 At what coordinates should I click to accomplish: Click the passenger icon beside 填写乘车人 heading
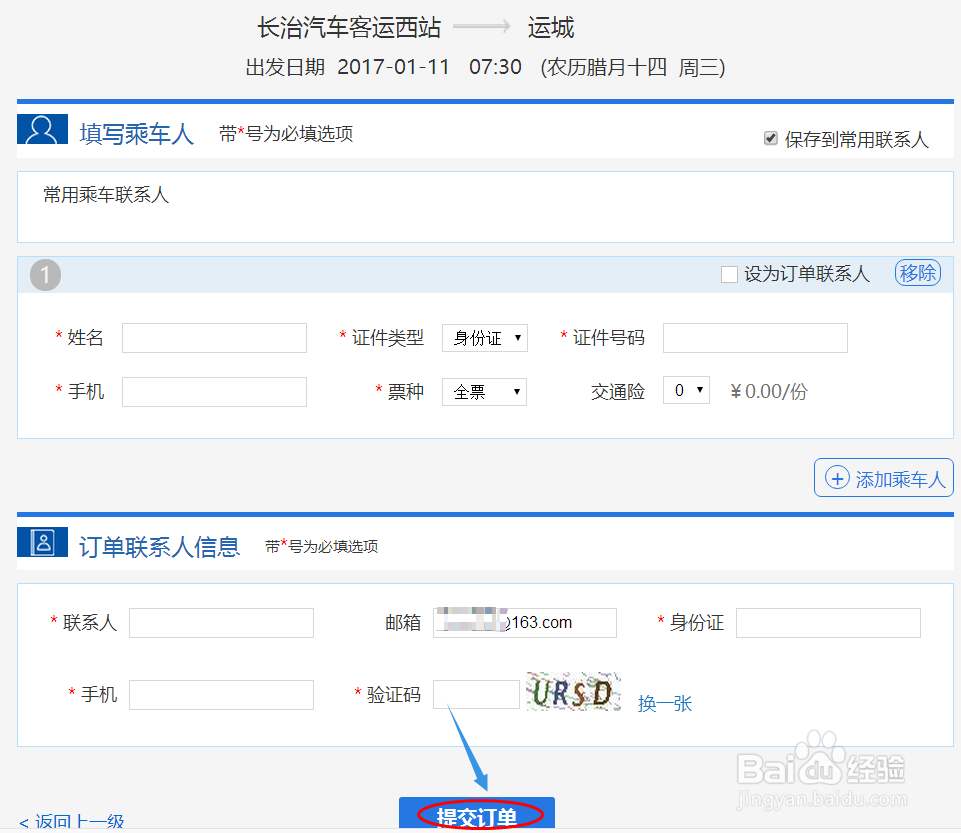[x=41, y=129]
